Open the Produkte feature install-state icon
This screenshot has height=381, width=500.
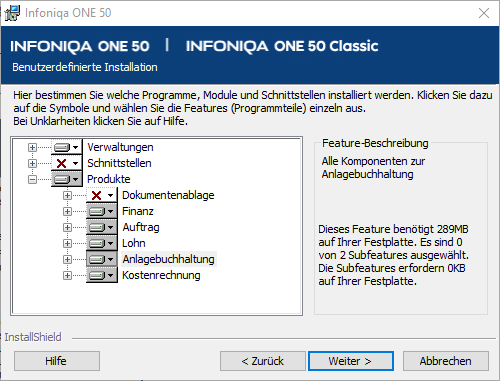point(66,179)
